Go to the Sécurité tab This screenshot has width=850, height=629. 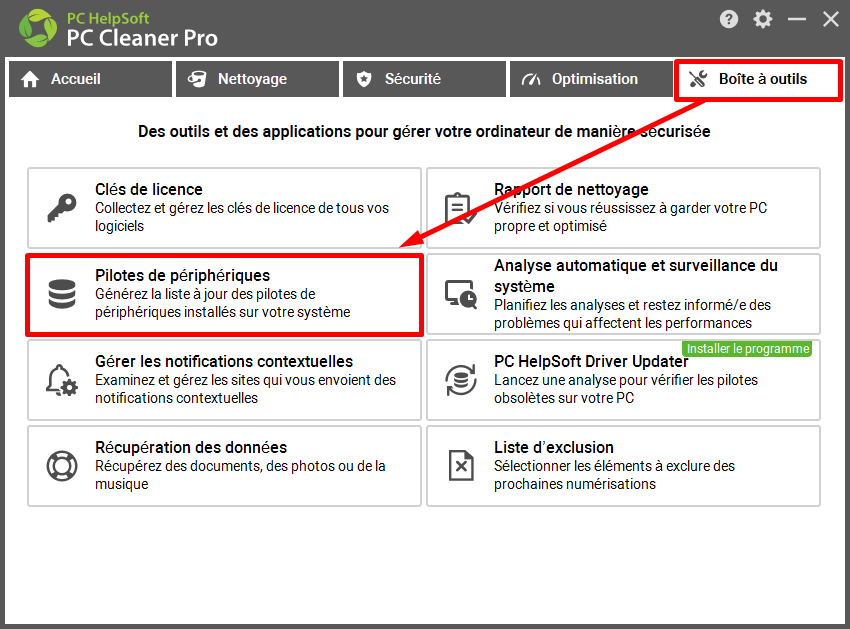(x=424, y=79)
